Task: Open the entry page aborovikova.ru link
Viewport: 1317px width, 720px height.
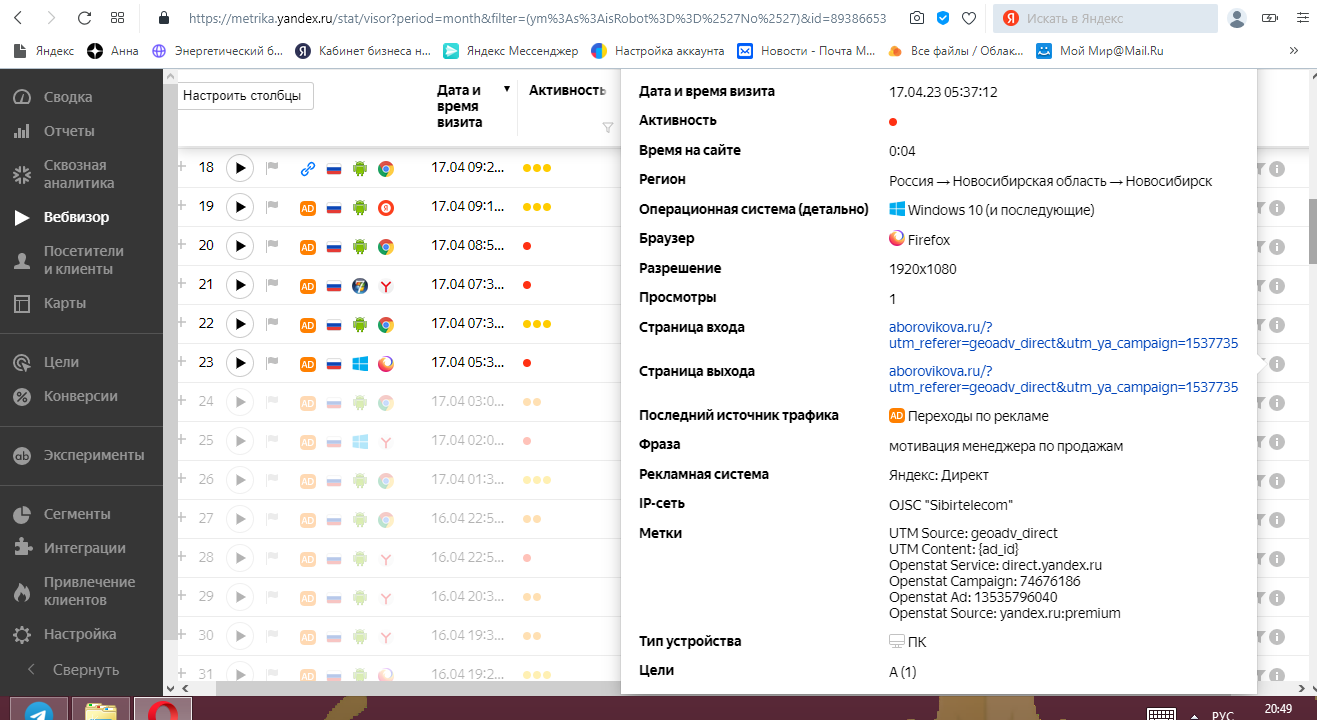Action: coord(1063,335)
